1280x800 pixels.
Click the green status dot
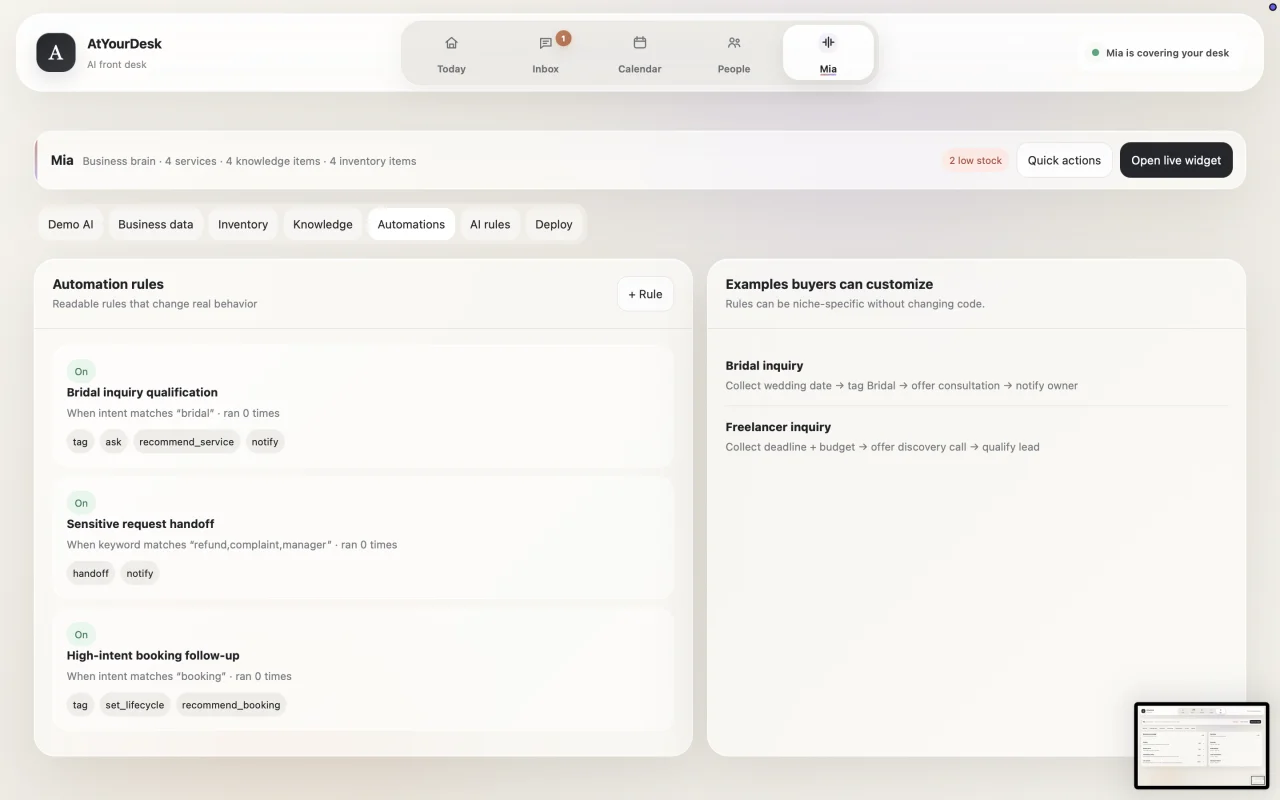pos(1096,53)
